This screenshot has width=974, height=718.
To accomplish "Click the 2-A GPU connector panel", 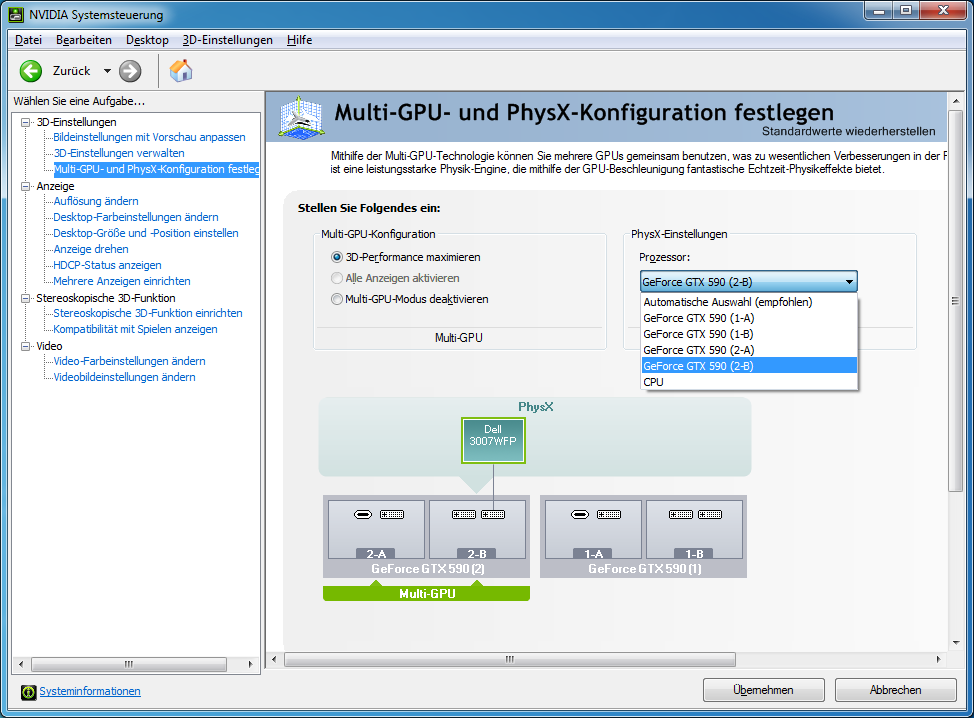I will [x=376, y=529].
